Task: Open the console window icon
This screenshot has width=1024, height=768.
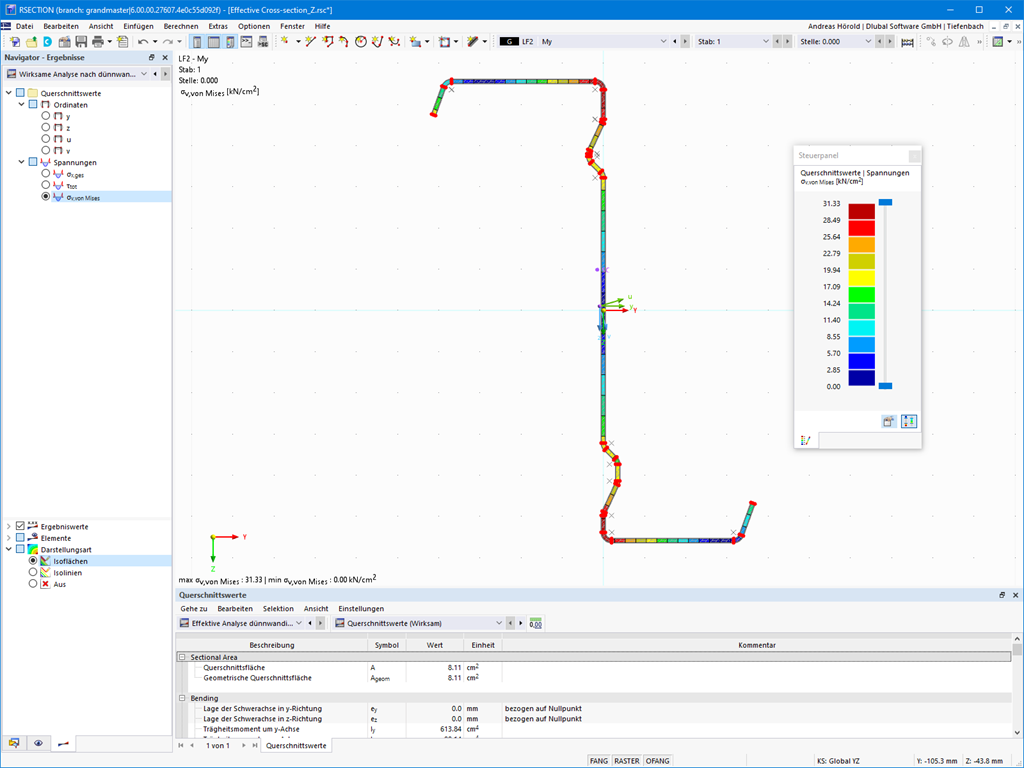Action: (x=246, y=42)
